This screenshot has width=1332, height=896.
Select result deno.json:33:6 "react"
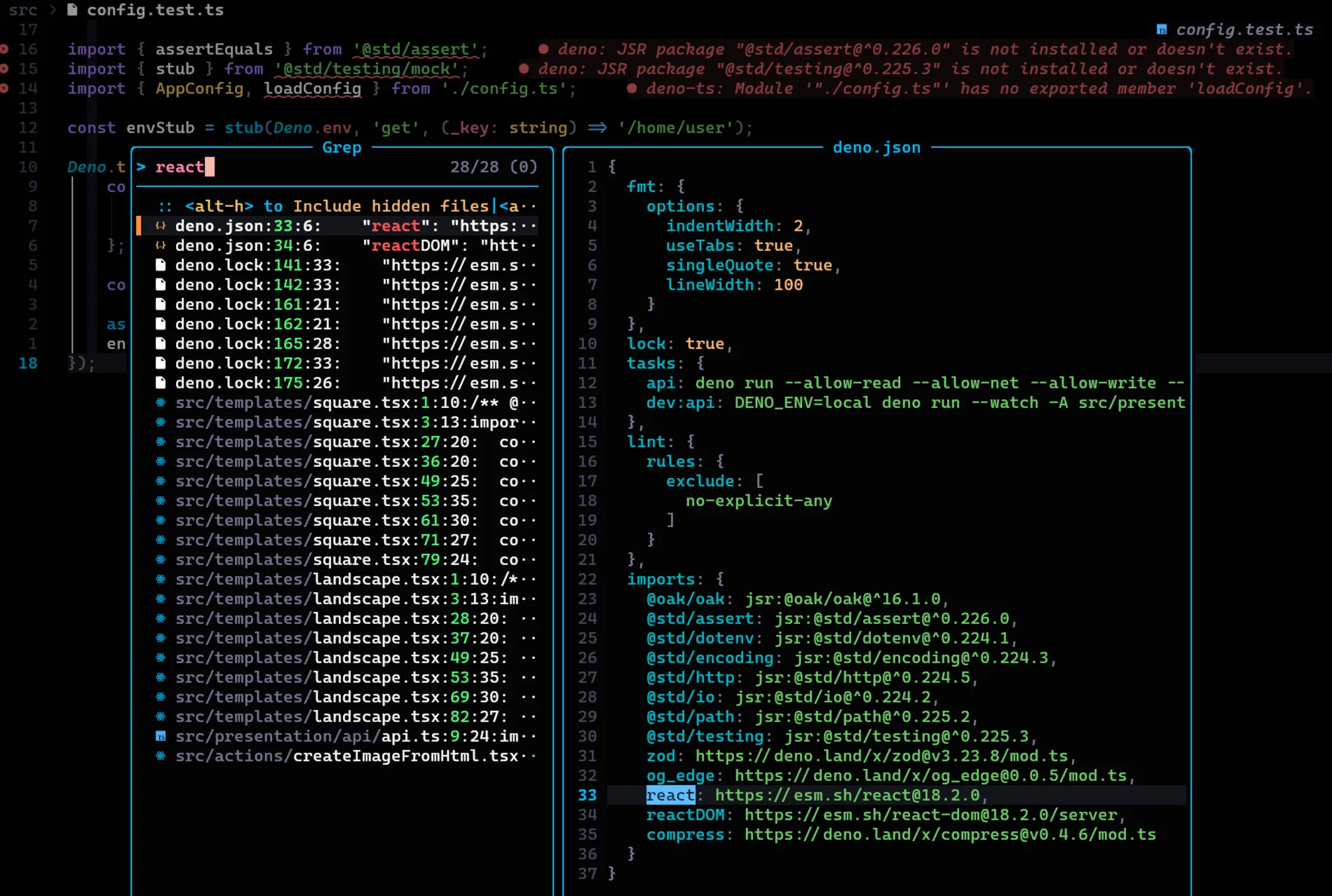tap(338, 226)
